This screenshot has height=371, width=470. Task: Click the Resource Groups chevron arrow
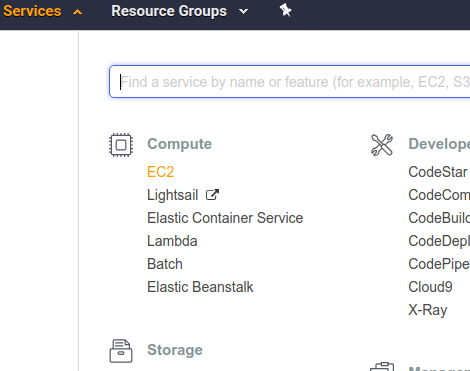(244, 12)
